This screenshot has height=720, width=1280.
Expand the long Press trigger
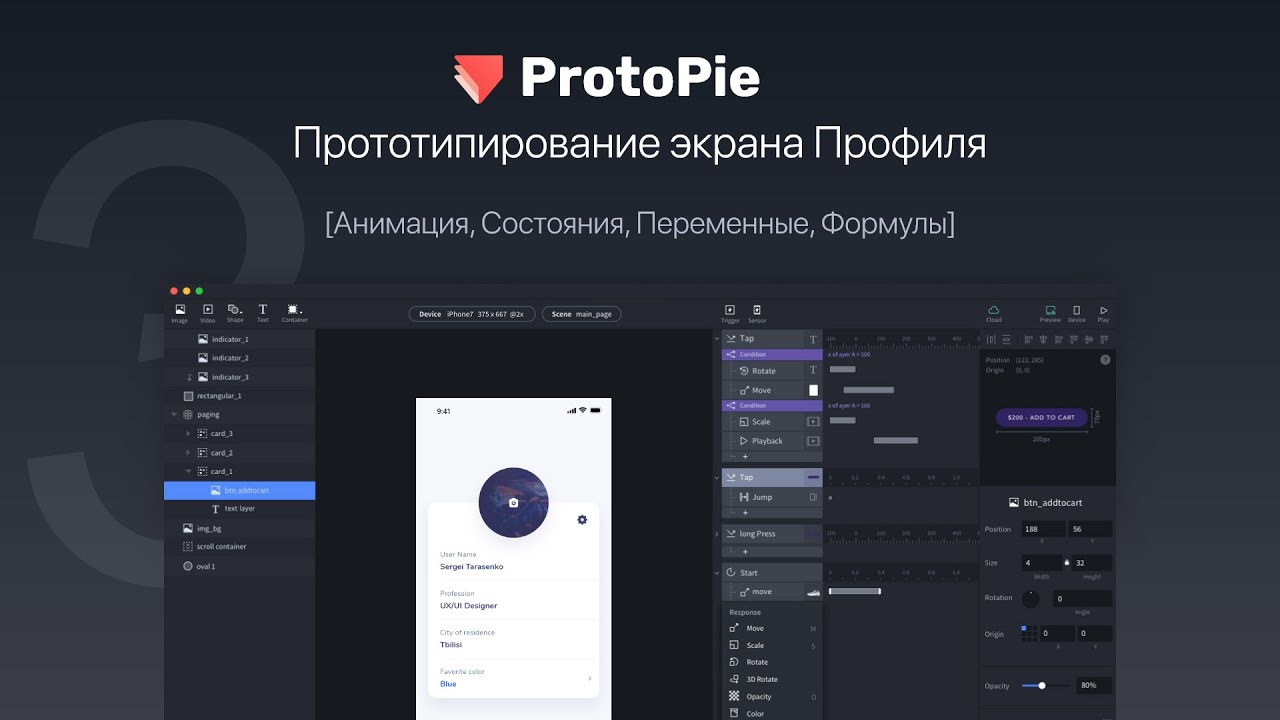717,534
